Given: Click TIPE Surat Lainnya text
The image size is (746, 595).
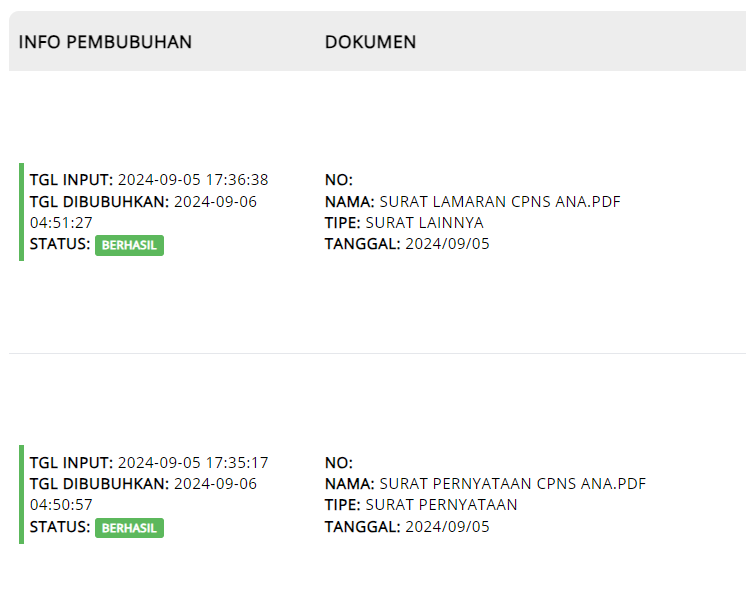Looking at the screenshot, I should click(x=404, y=223).
